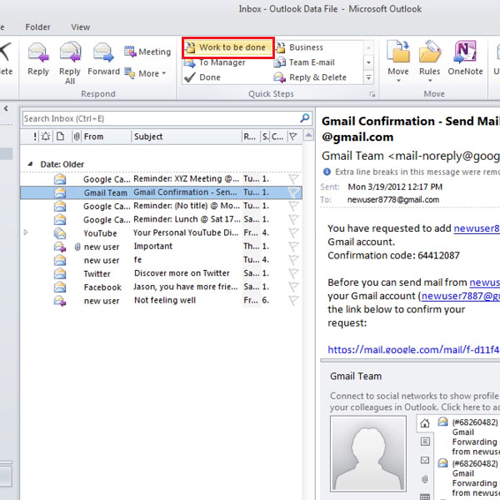Click the Reply button icon
Image resolution: width=500 pixels, height=500 pixels.
(x=38, y=52)
